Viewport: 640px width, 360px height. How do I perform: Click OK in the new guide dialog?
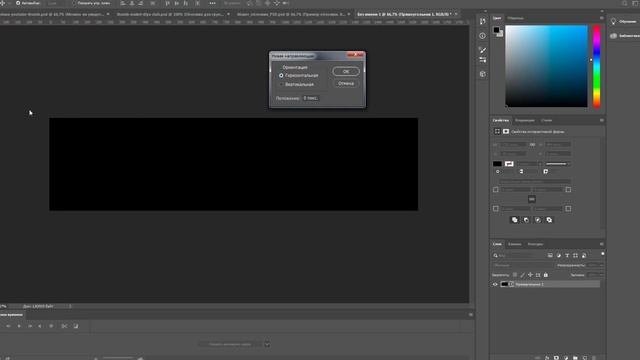(x=346, y=71)
